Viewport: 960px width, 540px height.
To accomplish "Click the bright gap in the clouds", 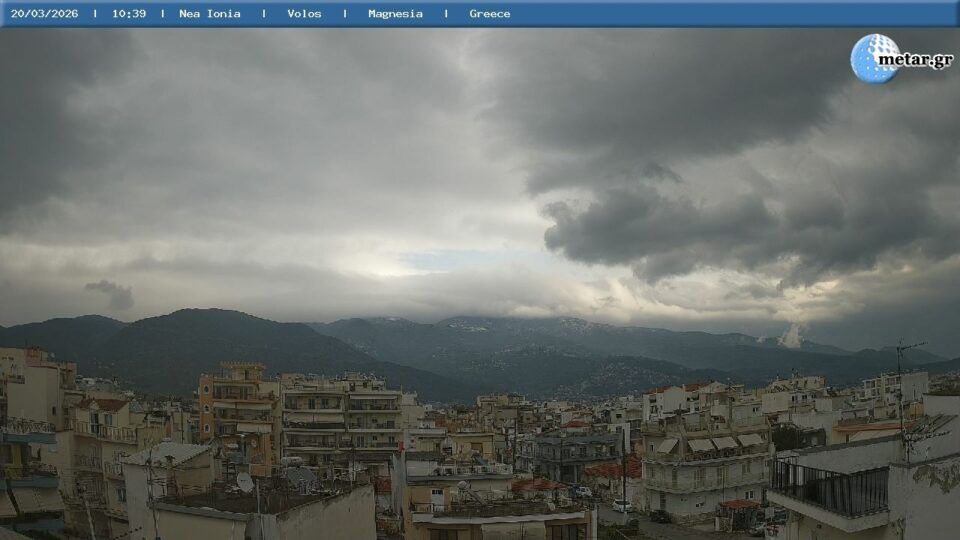I will click(x=390, y=265).
